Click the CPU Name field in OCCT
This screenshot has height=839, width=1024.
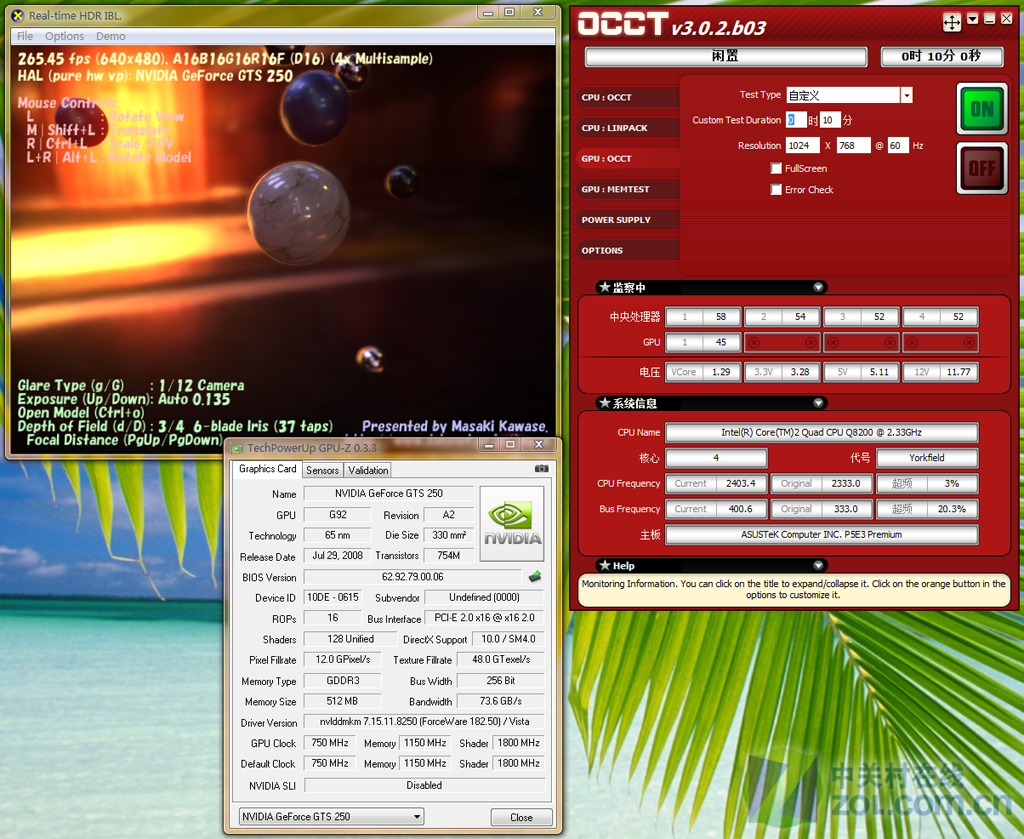[x=821, y=432]
